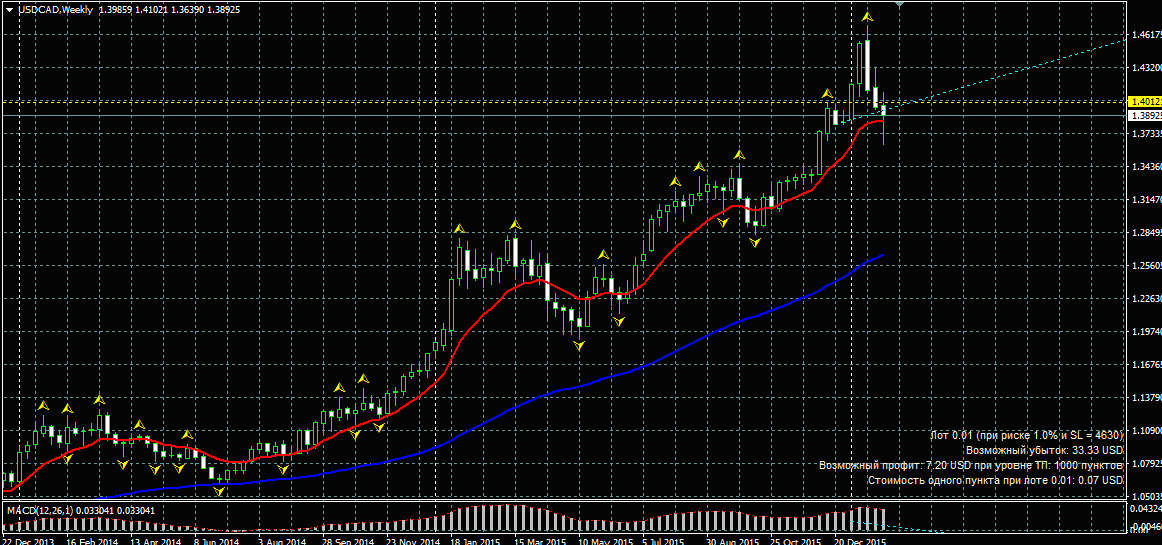
Task: Click the 20 Dec 2015 date label
Action: coord(861,541)
